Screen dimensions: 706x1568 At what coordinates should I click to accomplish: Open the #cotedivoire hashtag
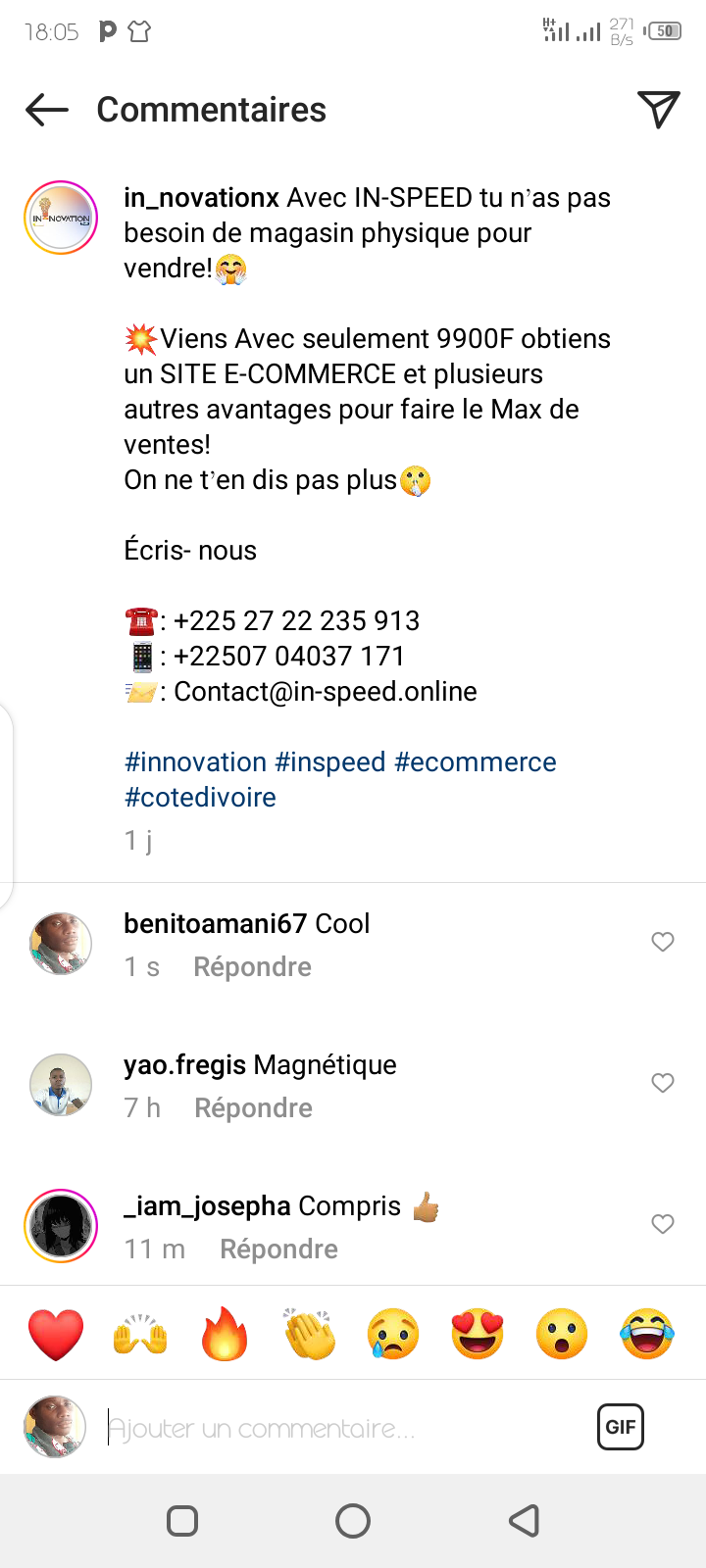[x=200, y=798]
